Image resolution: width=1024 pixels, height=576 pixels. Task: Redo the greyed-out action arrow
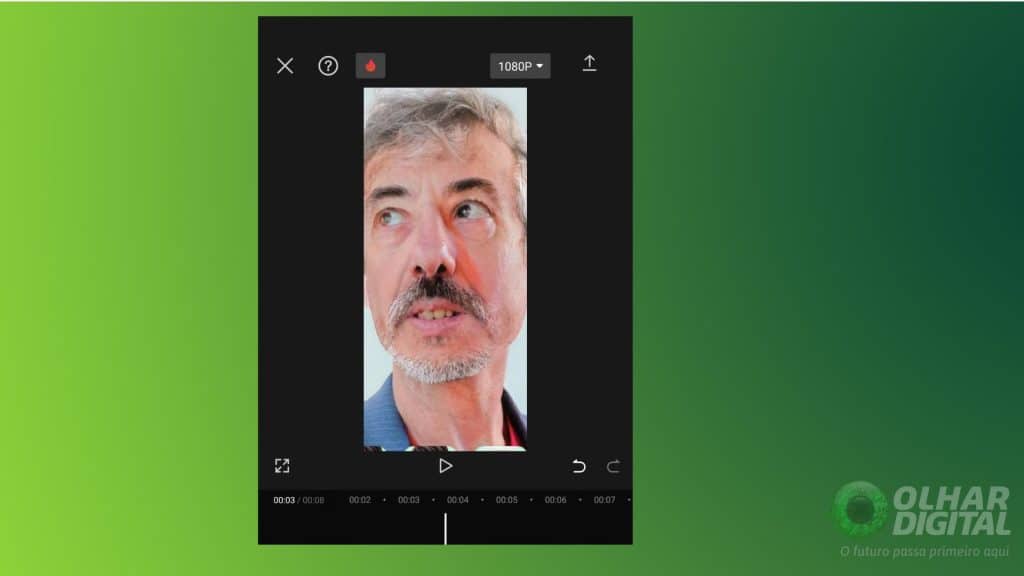[x=613, y=466]
